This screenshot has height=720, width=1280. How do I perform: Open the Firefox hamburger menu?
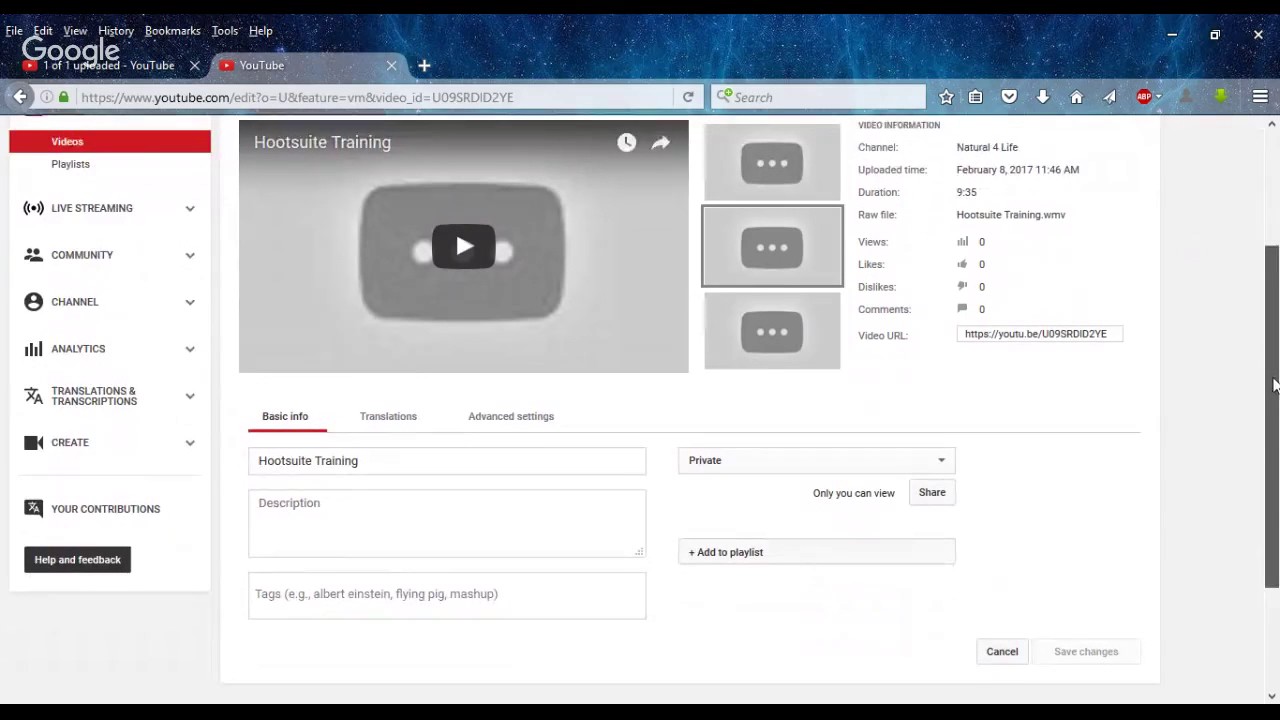pyautogui.click(x=1260, y=97)
